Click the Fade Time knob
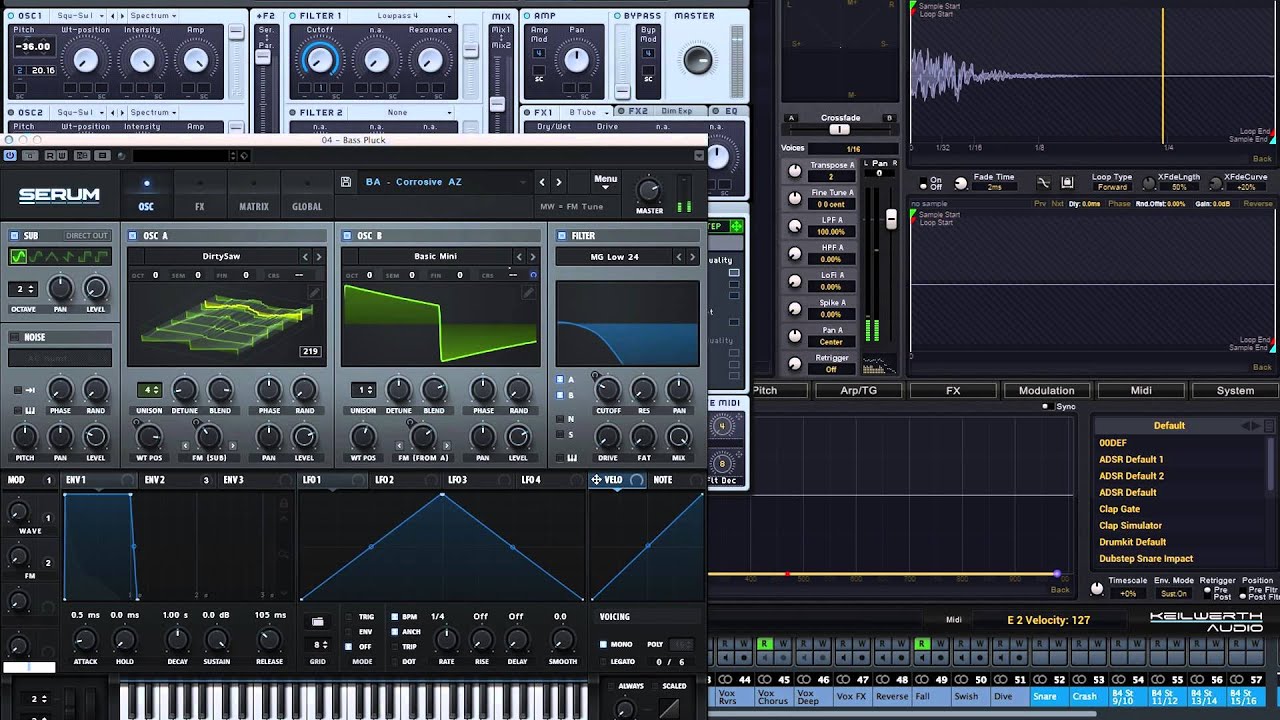1280x720 pixels. [x=961, y=183]
